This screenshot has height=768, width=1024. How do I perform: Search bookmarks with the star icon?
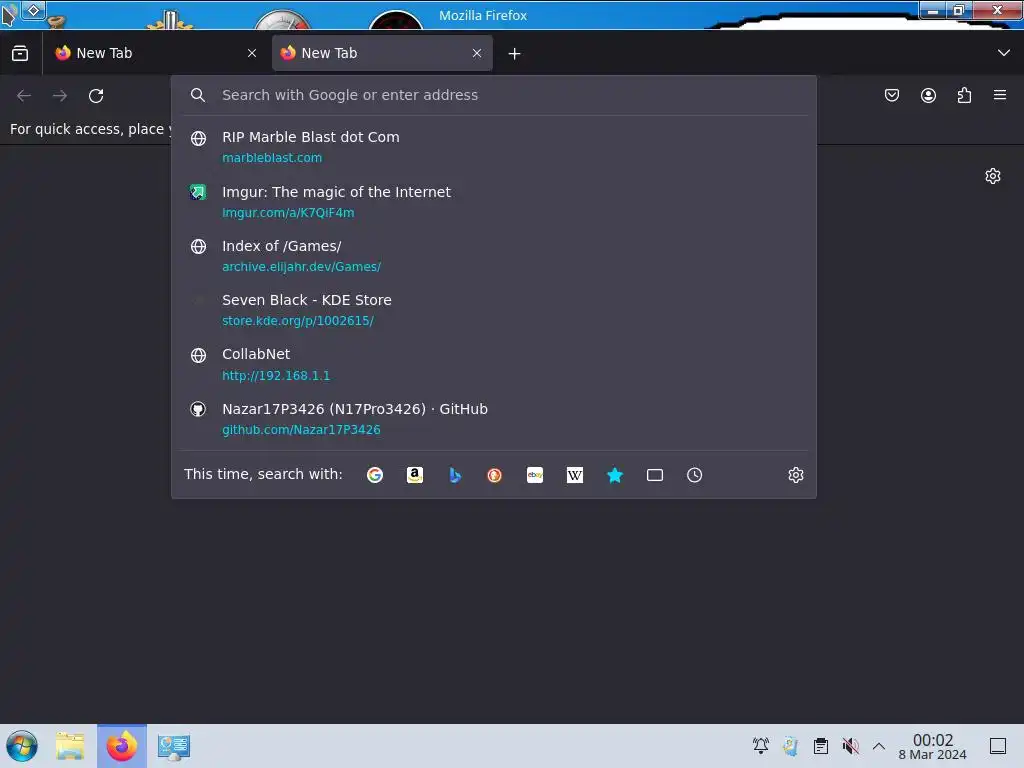tap(615, 475)
